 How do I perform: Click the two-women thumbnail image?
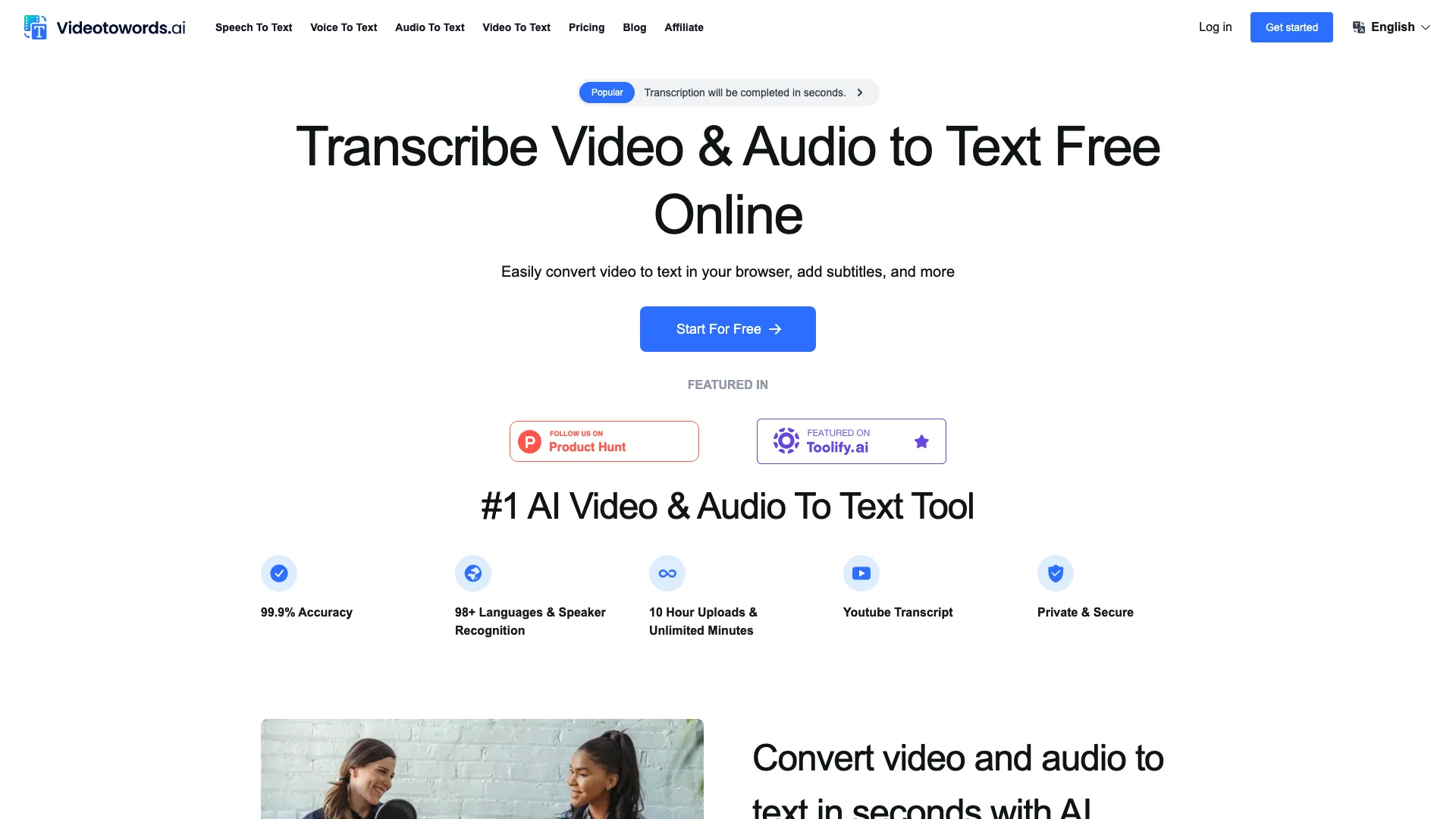(482, 769)
